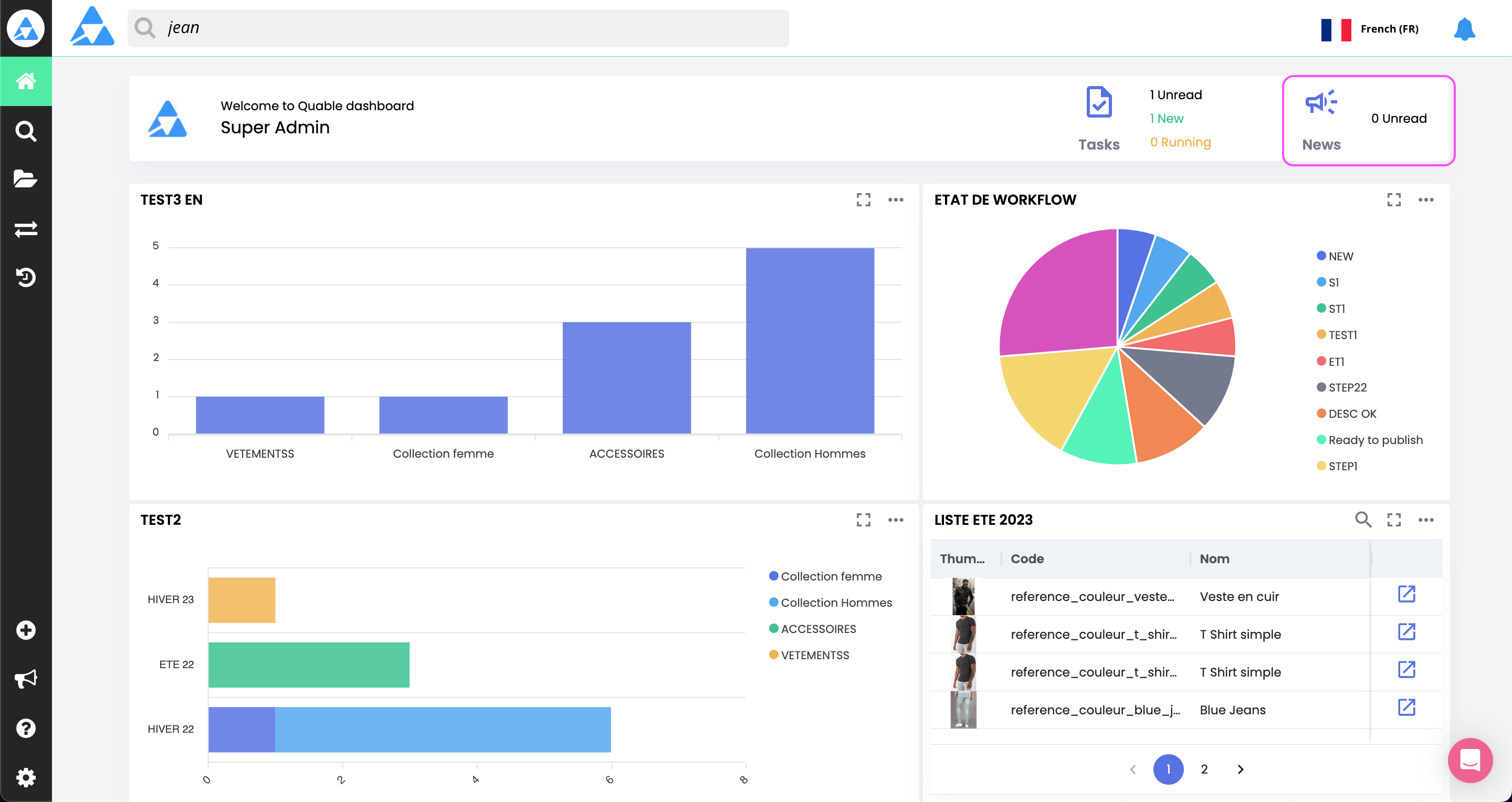Open Blue Jeans product edit link
Image resolution: width=1512 pixels, height=802 pixels.
1406,708
